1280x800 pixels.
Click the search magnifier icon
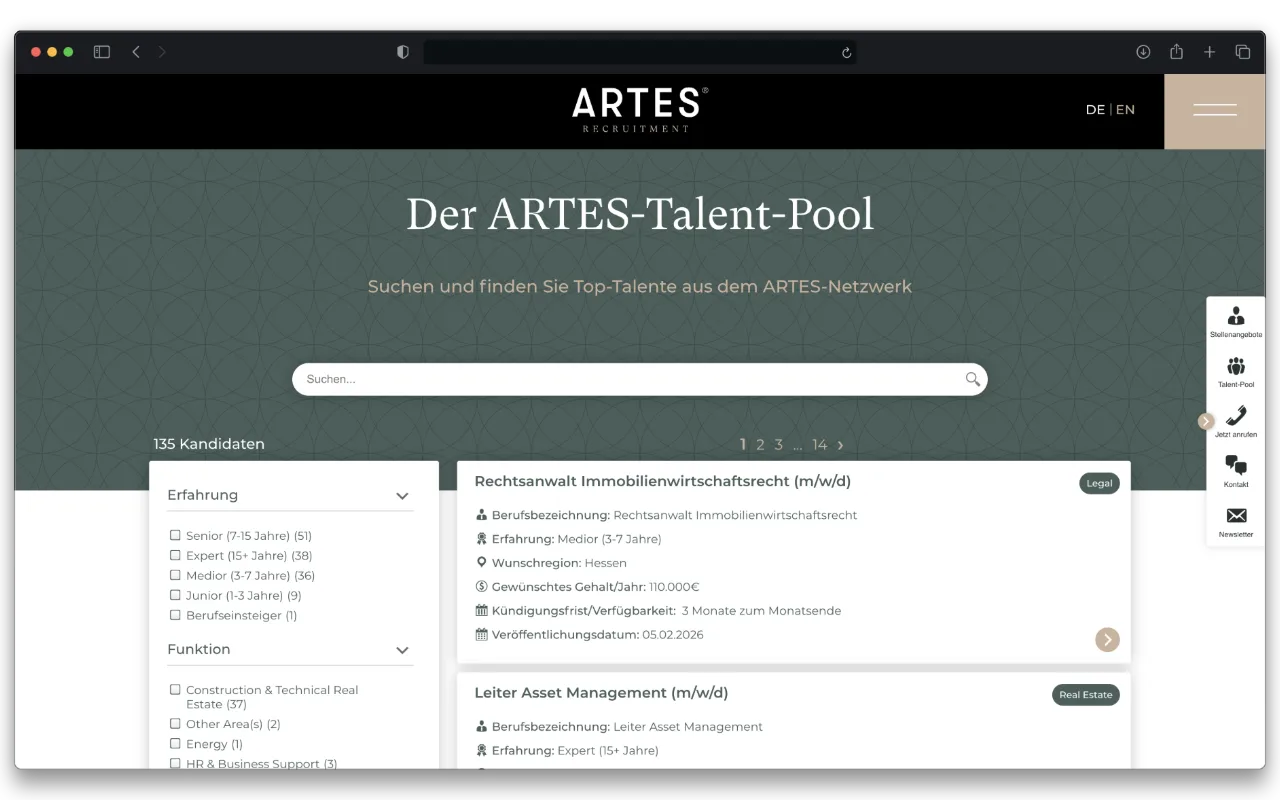(972, 379)
